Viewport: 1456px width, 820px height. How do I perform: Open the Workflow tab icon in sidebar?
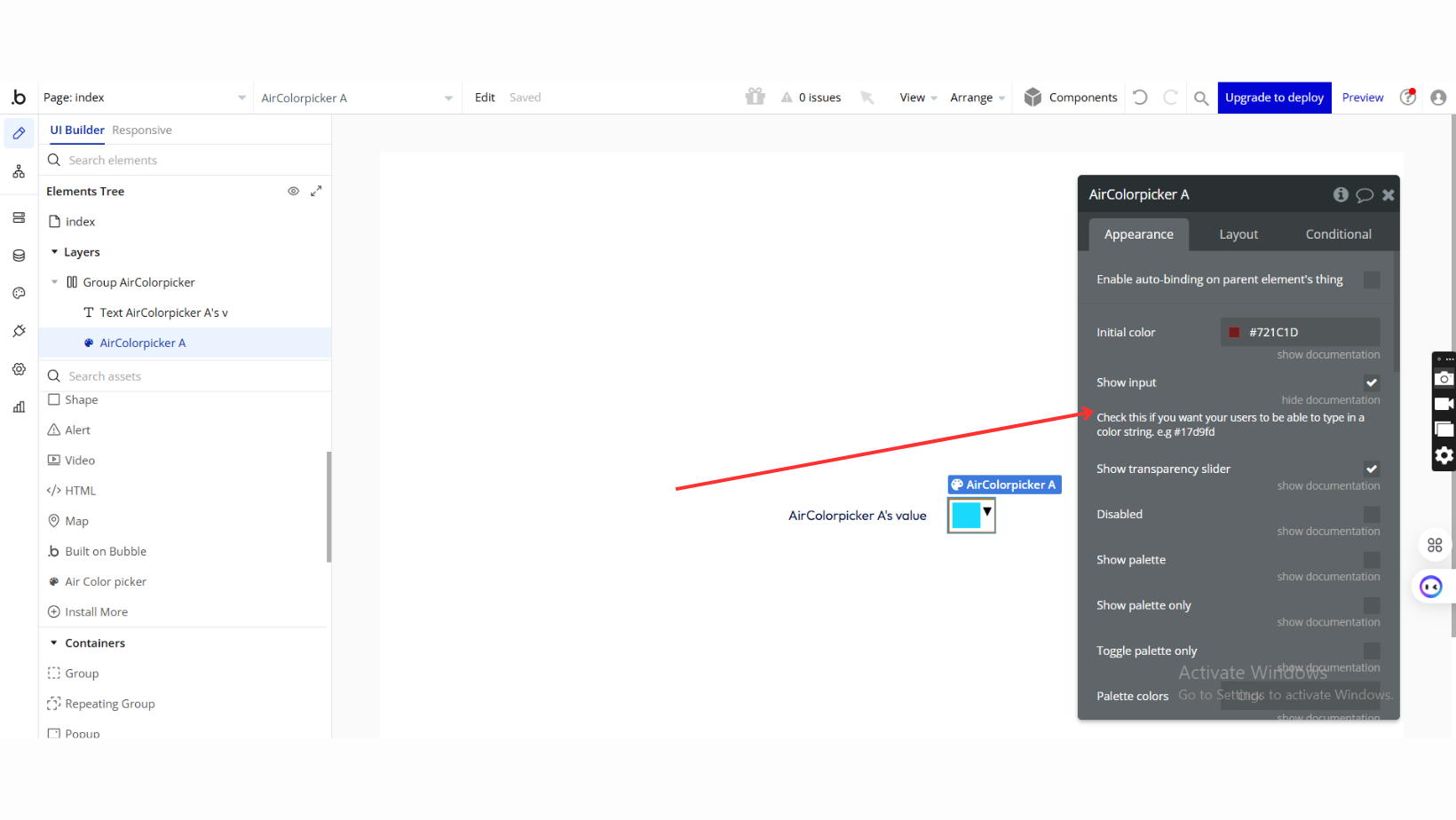point(19,171)
